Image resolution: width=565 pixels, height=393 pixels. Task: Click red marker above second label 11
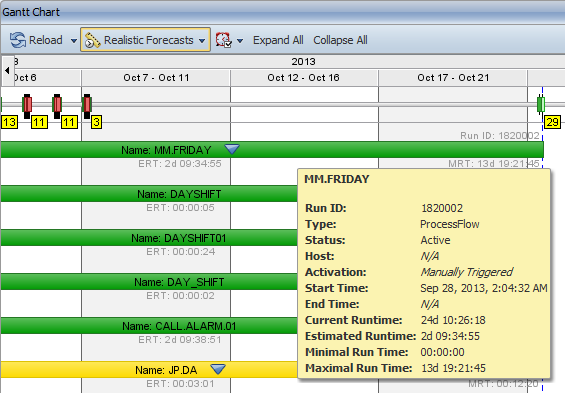(57, 106)
